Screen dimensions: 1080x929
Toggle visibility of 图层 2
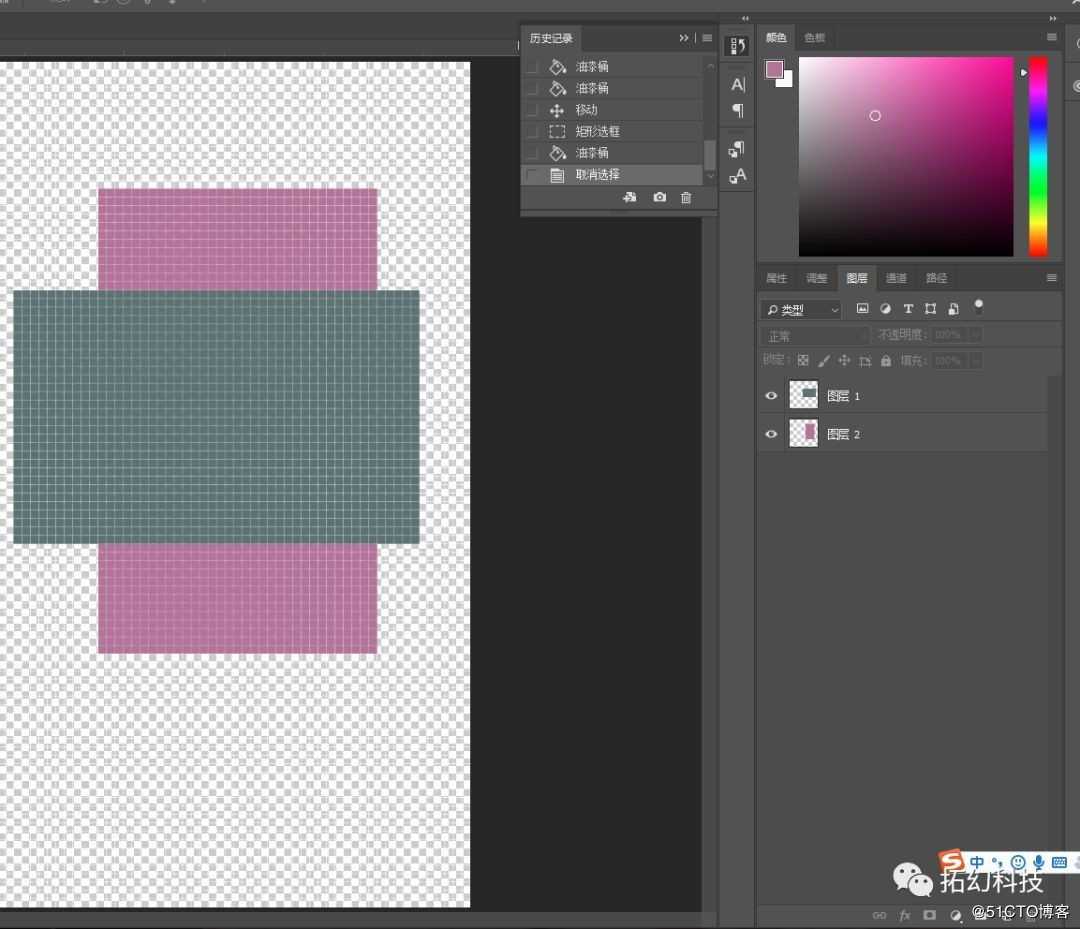click(x=771, y=434)
